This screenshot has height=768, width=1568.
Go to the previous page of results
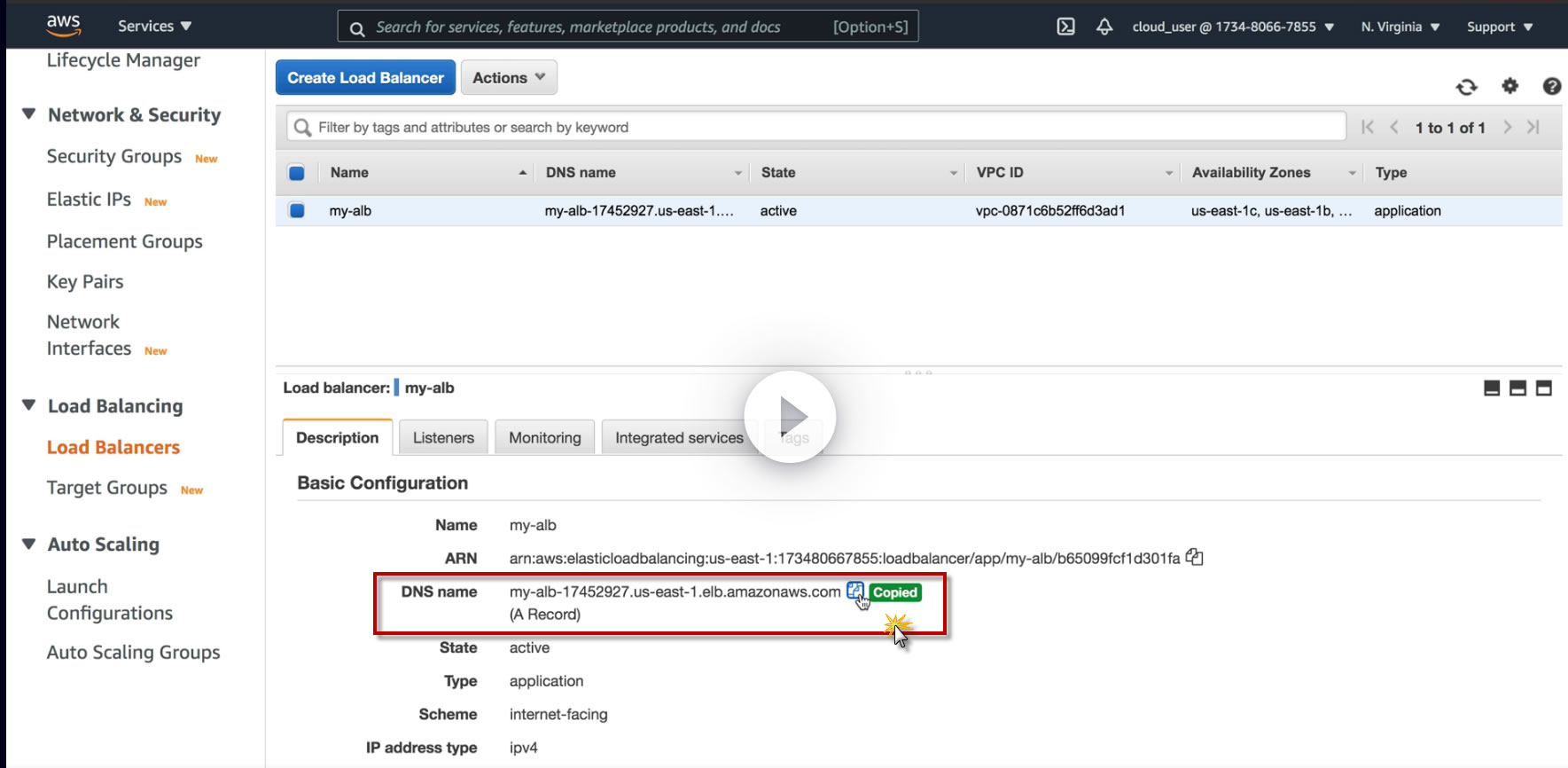coord(1394,128)
